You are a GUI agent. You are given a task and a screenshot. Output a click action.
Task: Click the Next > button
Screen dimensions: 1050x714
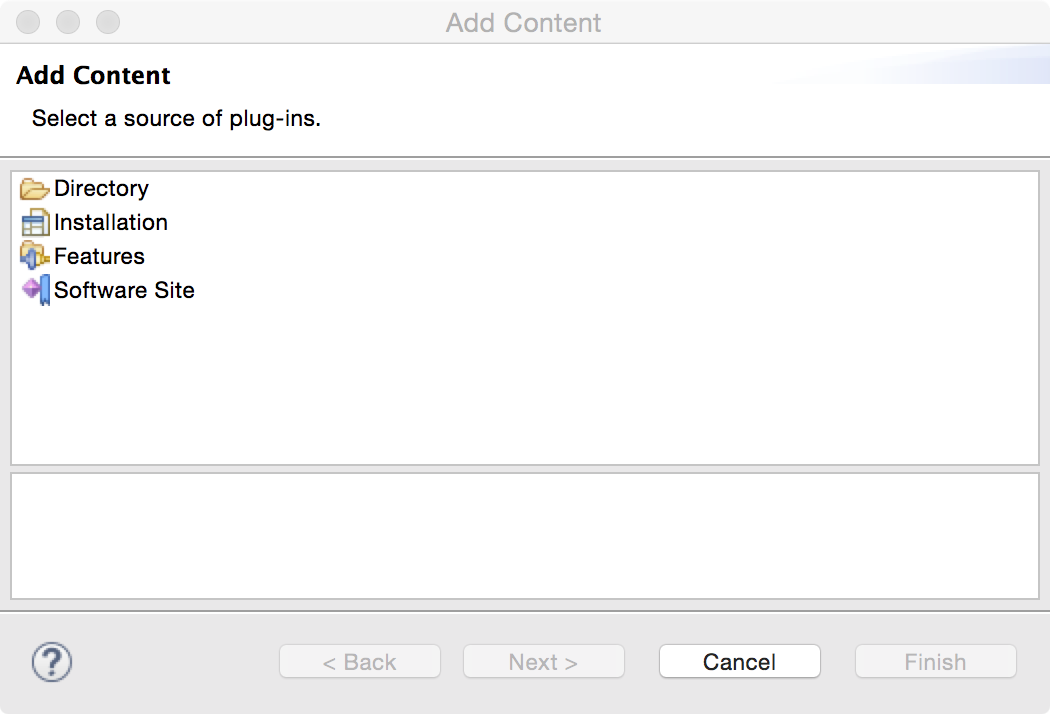[x=543, y=662]
